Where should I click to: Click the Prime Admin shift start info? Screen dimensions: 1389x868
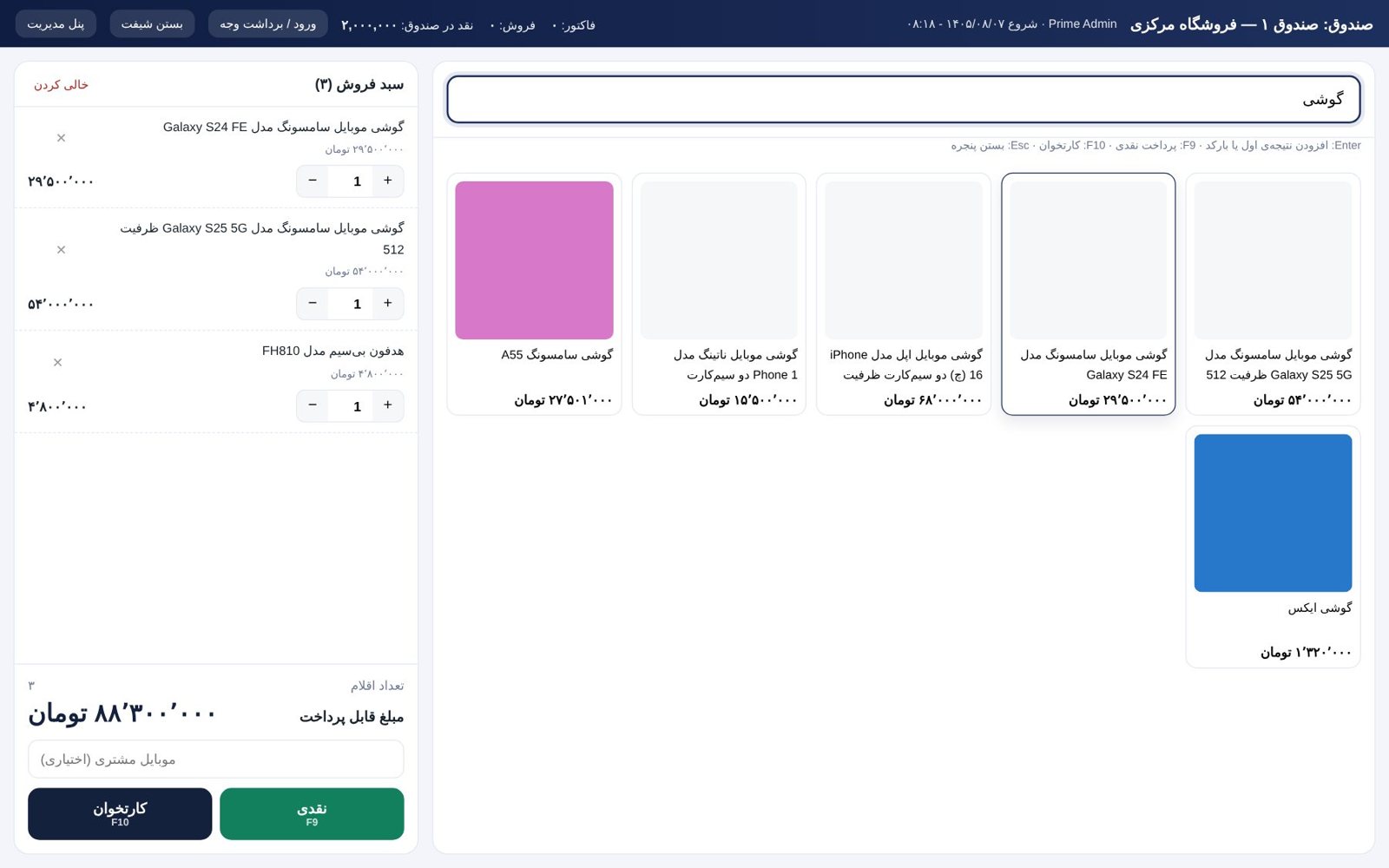pyautogui.click(x=1012, y=24)
